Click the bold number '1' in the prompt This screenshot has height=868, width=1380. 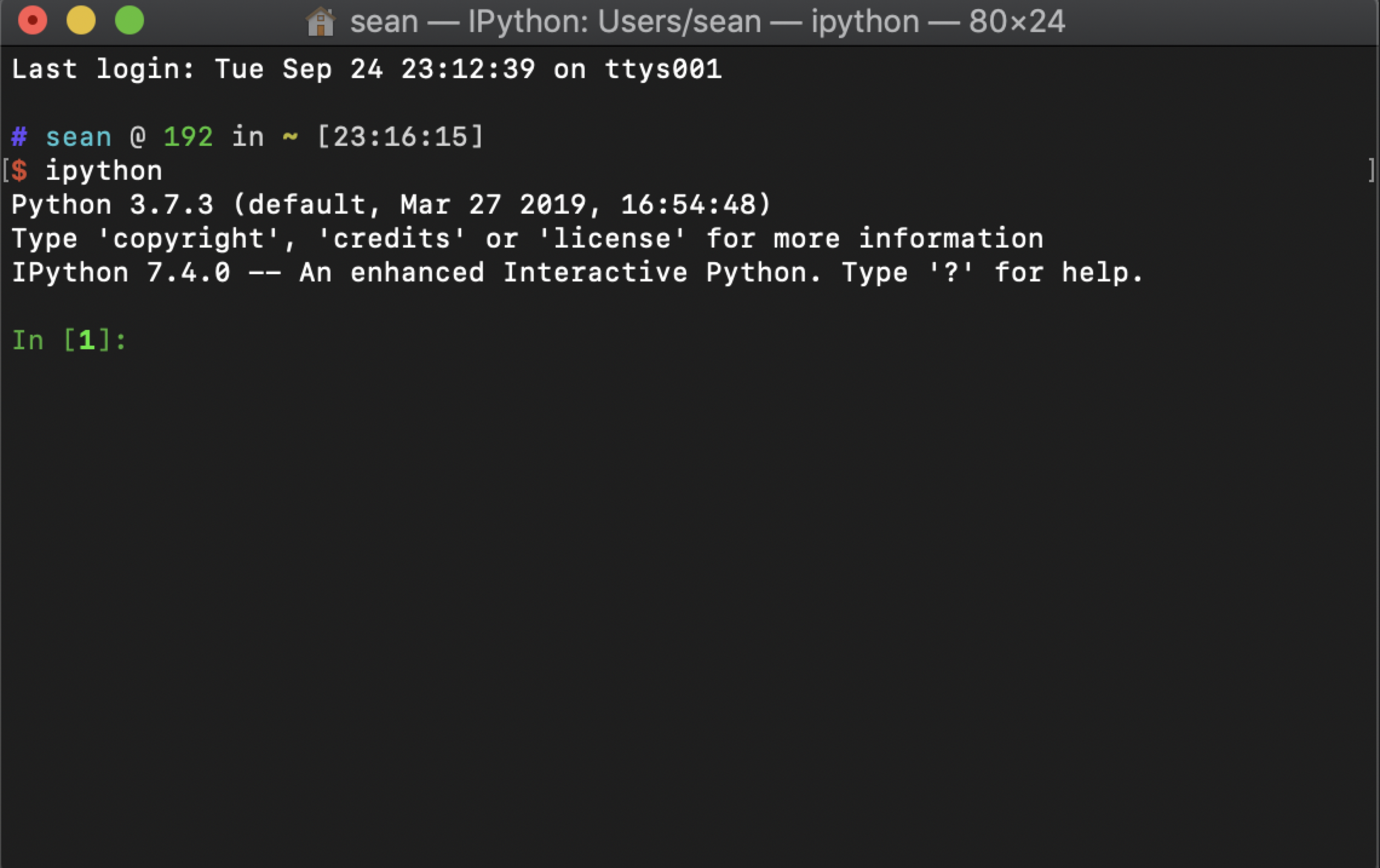point(87,340)
